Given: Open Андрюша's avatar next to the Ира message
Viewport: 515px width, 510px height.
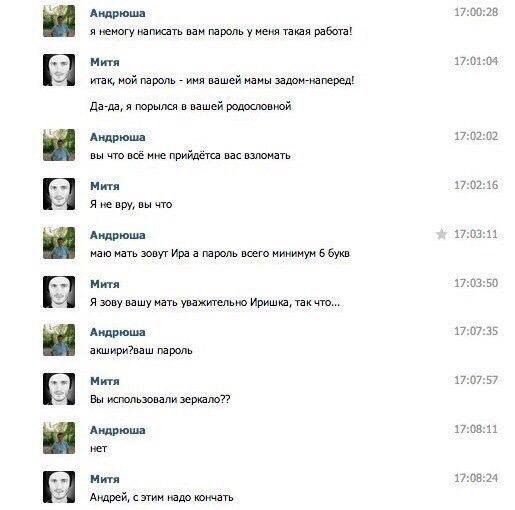Looking at the screenshot, I should 59,243.
